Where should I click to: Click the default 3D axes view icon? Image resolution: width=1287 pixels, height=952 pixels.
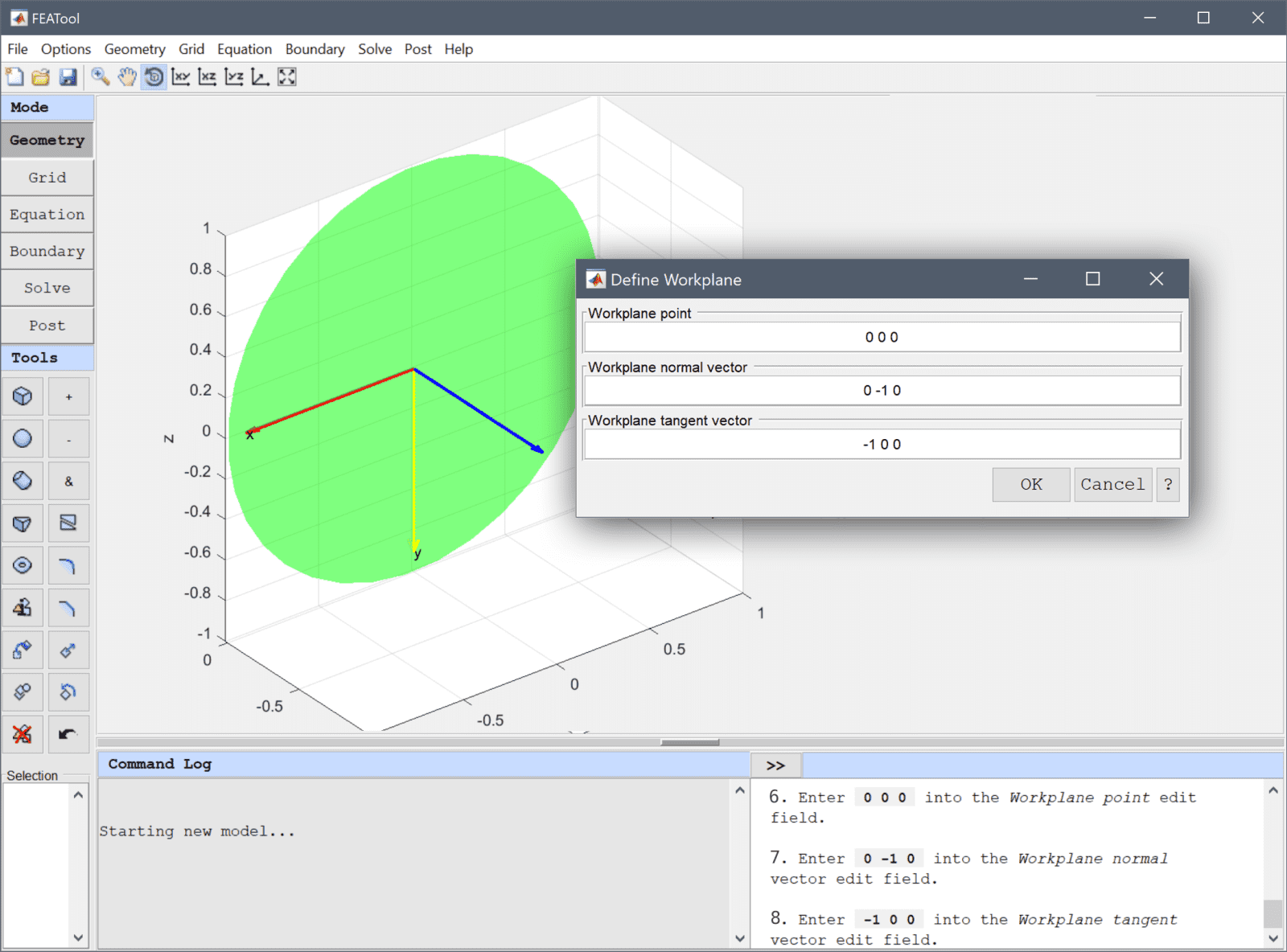click(x=261, y=77)
